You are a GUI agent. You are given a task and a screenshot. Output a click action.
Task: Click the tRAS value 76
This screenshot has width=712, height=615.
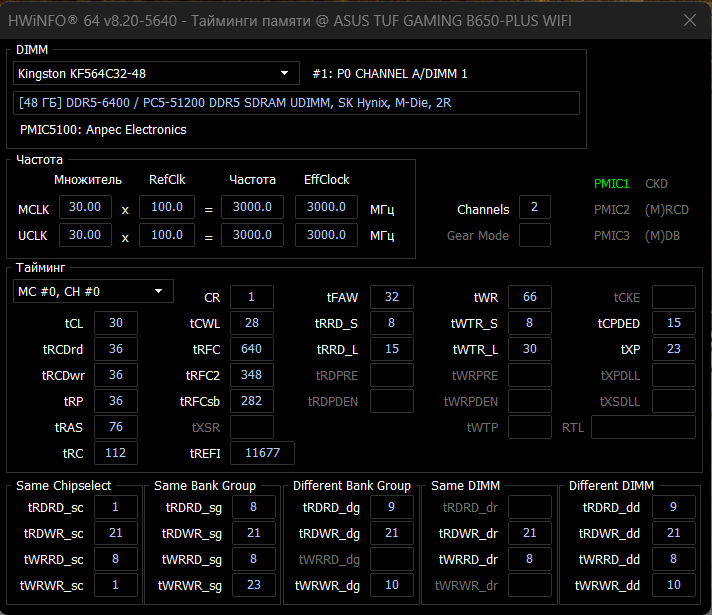click(116, 427)
